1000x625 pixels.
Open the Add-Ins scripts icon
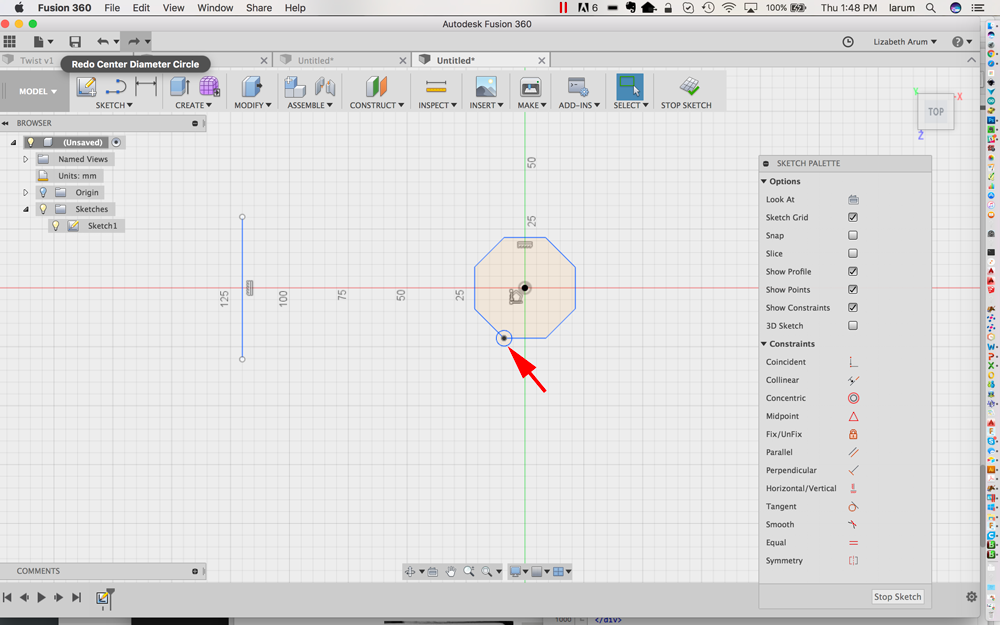578,86
